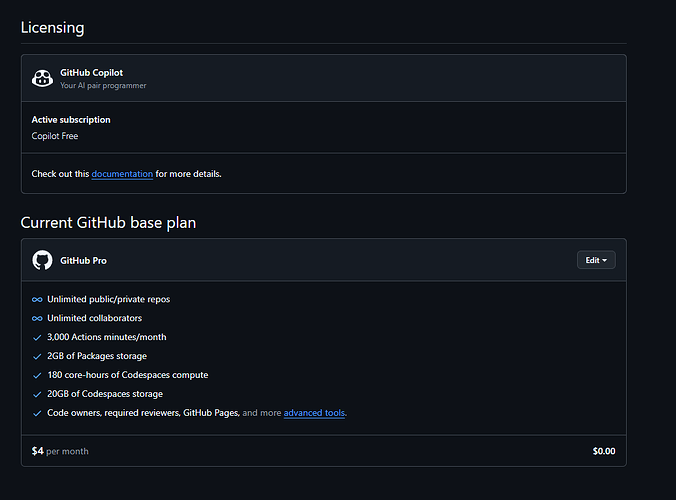Click checkmark next to Code owners line
The width and height of the screenshot is (676, 500).
37,413
